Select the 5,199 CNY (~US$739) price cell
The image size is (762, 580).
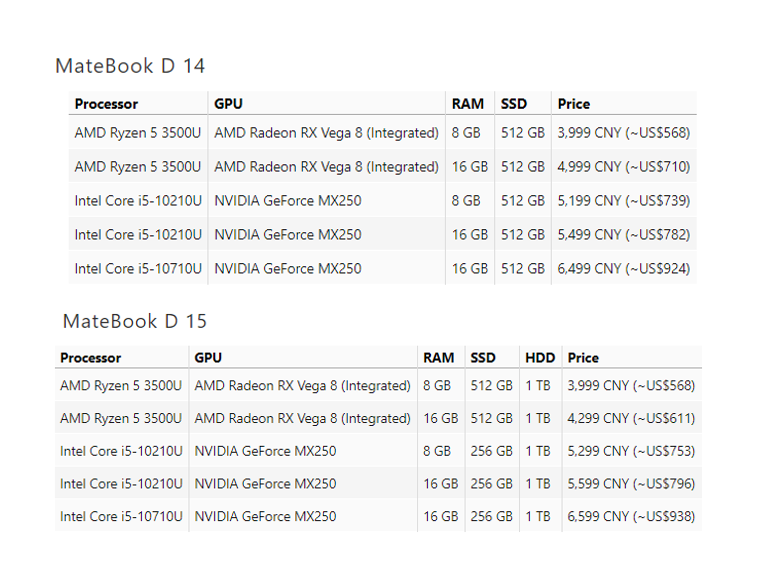click(x=623, y=201)
